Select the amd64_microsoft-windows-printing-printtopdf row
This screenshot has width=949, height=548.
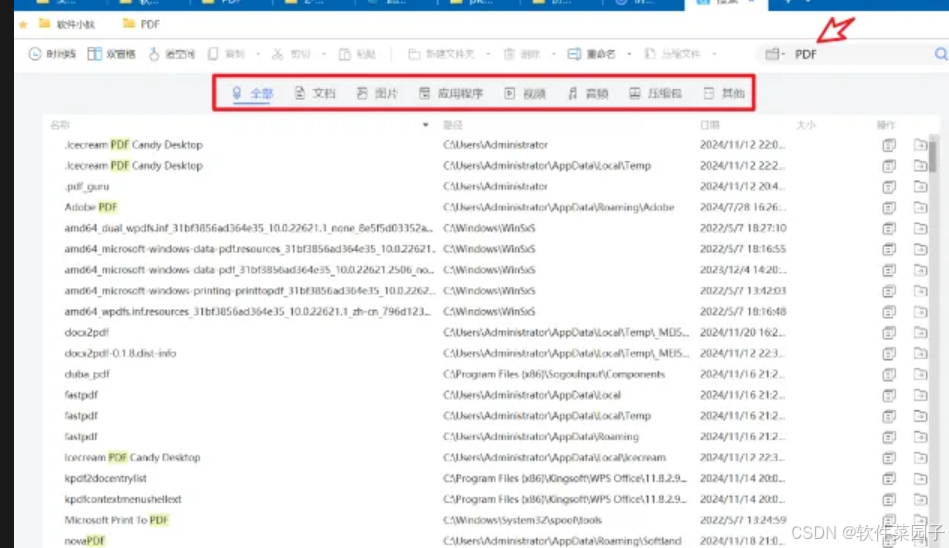pyautogui.click(x=487, y=291)
